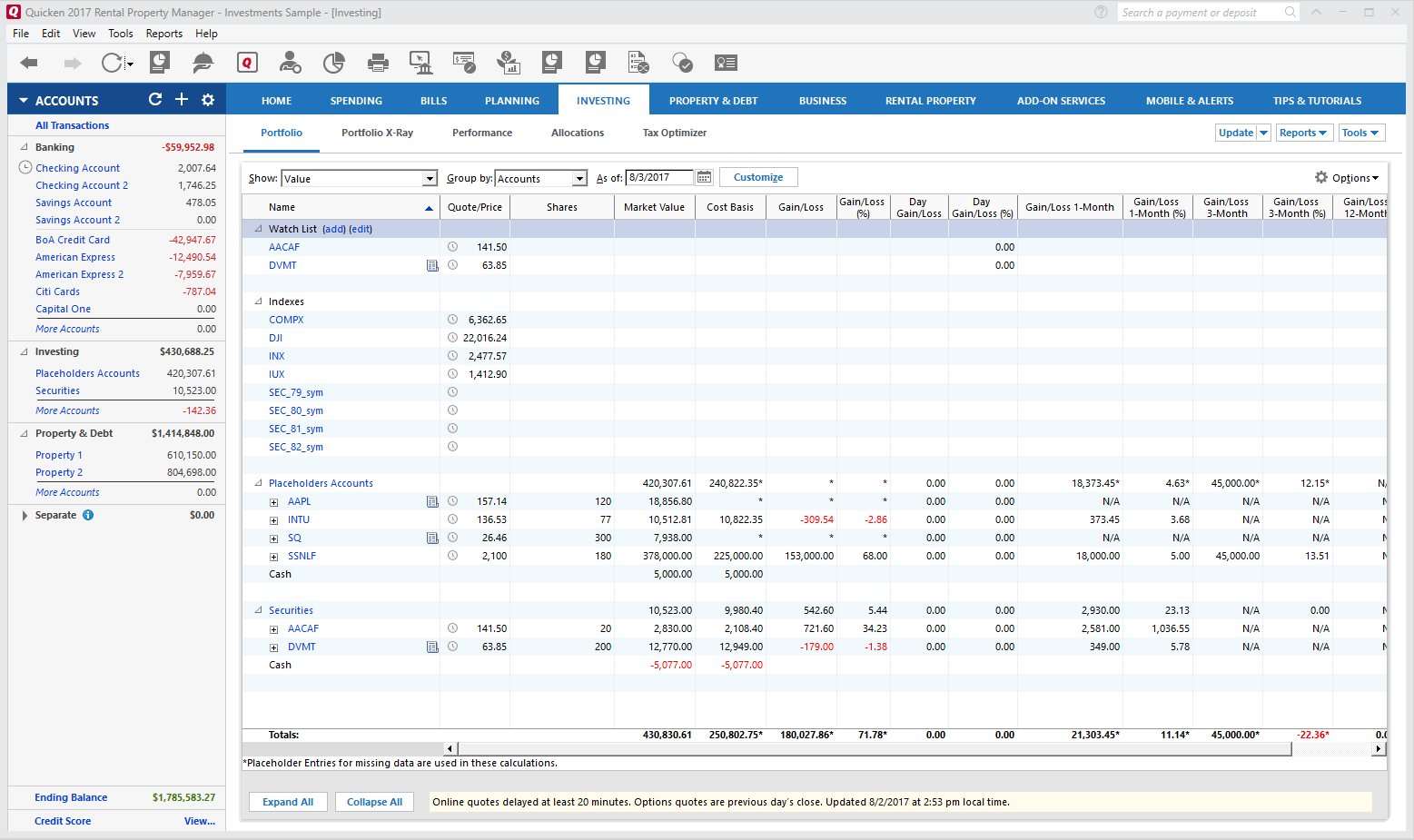Open the account bar settings gear
Image resolution: width=1414 pixels, height=840 pixels.
(x=208, y=100)
